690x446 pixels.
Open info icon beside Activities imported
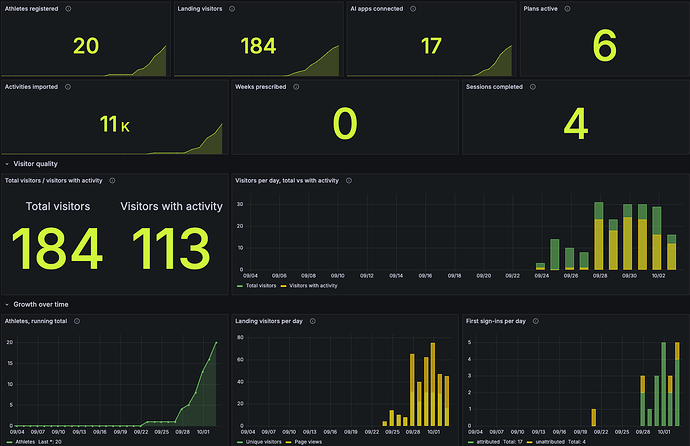[x=68, y=87]
